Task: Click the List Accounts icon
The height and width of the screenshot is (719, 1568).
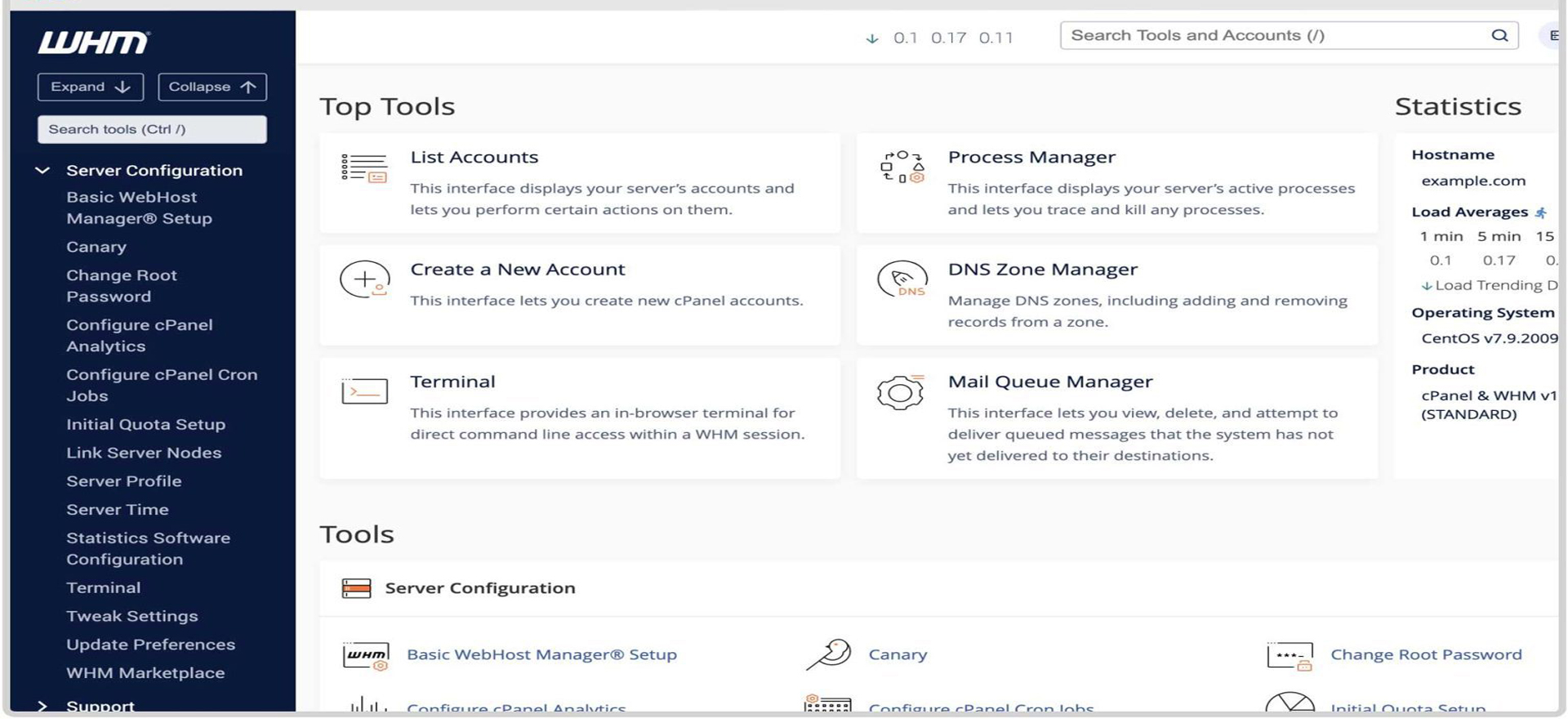Action: click(x=364, y=167)
